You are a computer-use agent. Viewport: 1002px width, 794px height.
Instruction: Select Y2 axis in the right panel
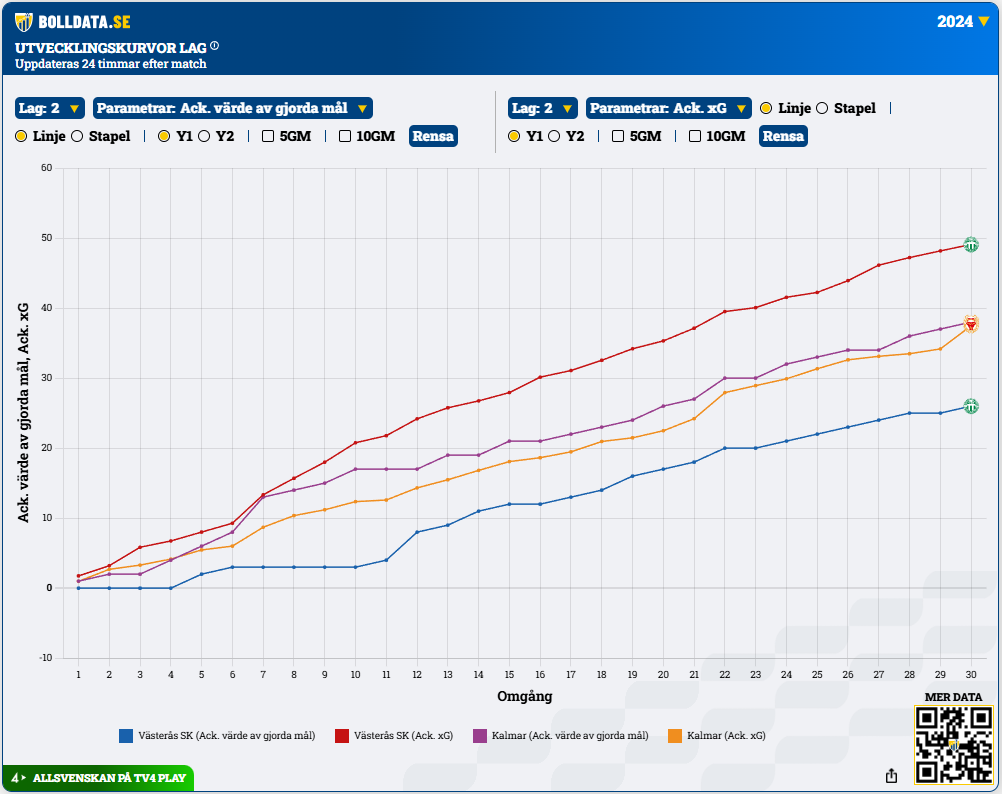(x=554, y=136)
